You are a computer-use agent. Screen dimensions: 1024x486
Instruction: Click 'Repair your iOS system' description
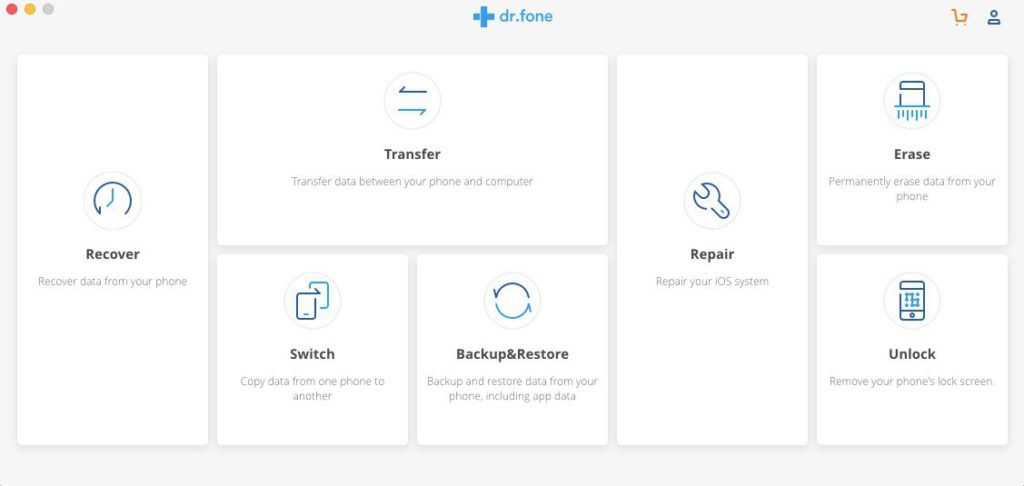pos(712,282)
